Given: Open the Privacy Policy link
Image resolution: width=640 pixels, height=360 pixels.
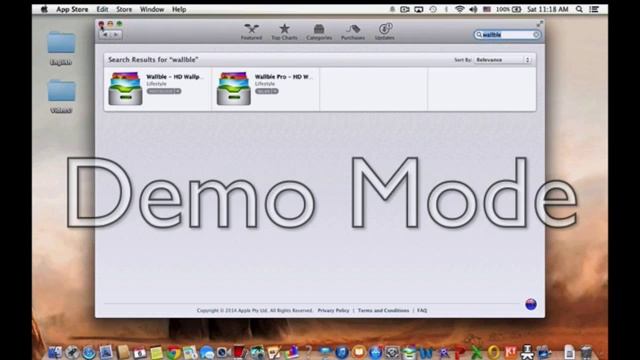Looking at the screenshot, I should [333, 310].
